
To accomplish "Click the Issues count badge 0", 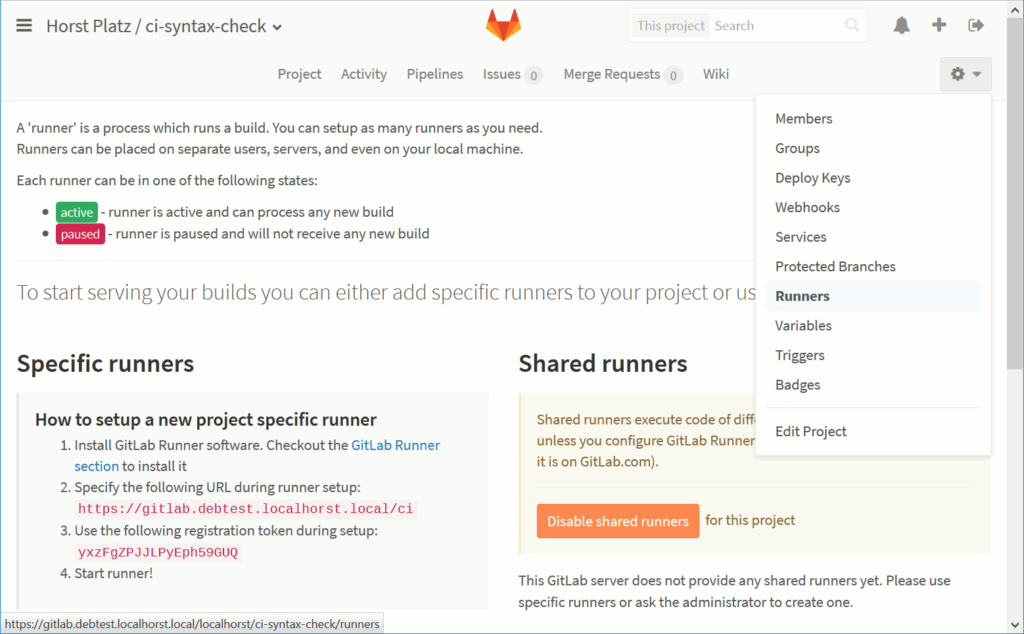I will tap(534, 75).
